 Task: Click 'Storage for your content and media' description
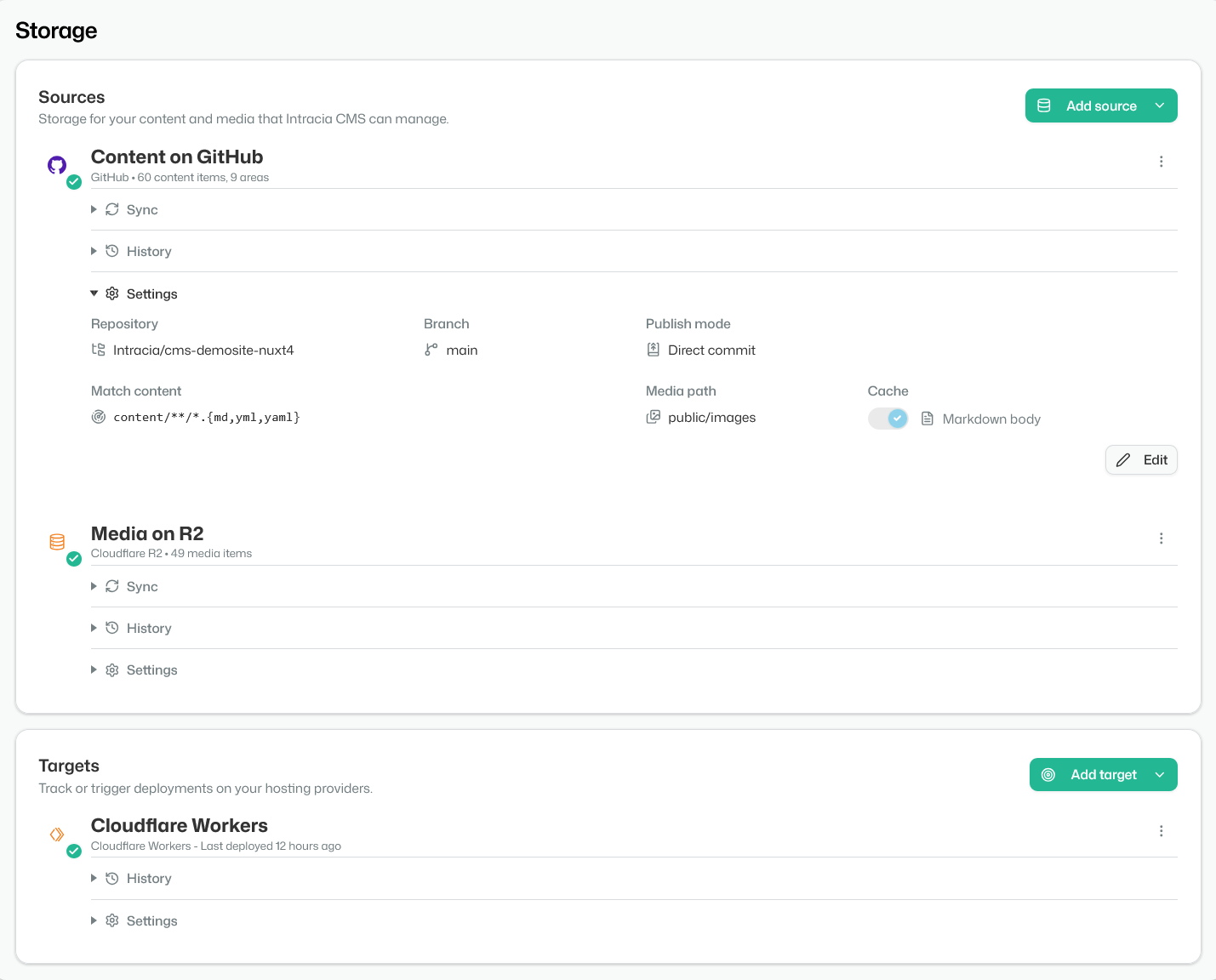point(243,119)
